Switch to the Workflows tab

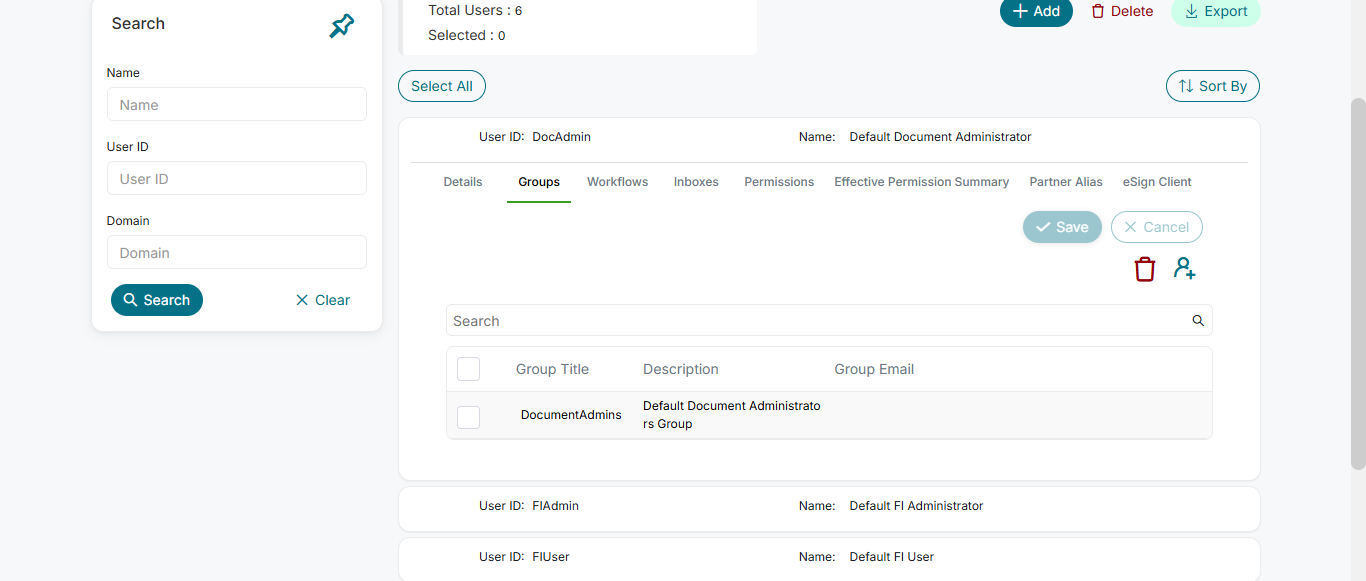617,182
